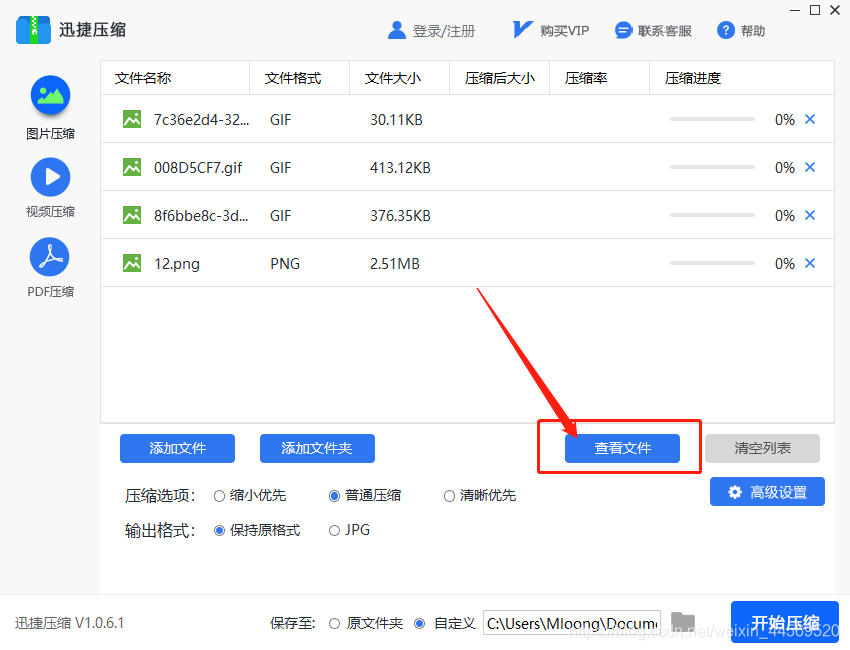Maximize the 迅捷压缩 window

(x=815, y=10)
